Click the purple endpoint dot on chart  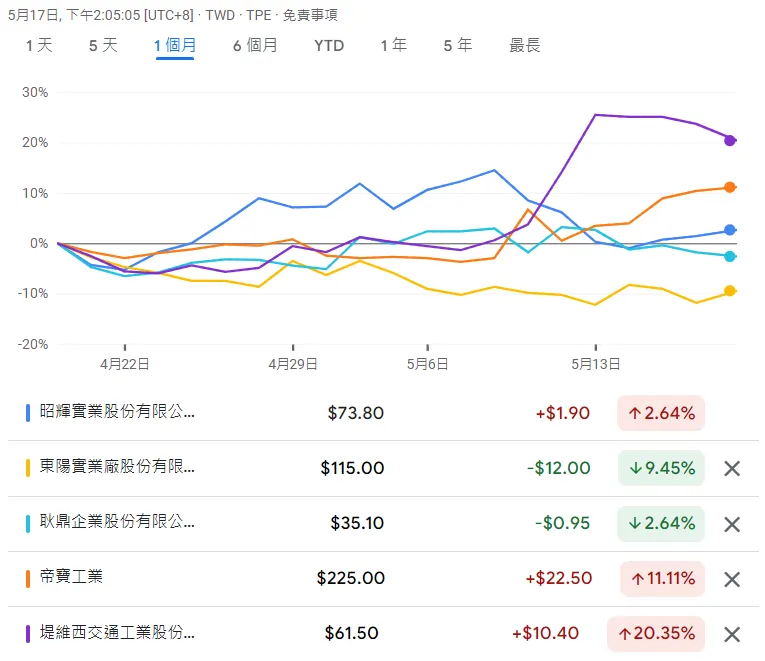point(730,140)
